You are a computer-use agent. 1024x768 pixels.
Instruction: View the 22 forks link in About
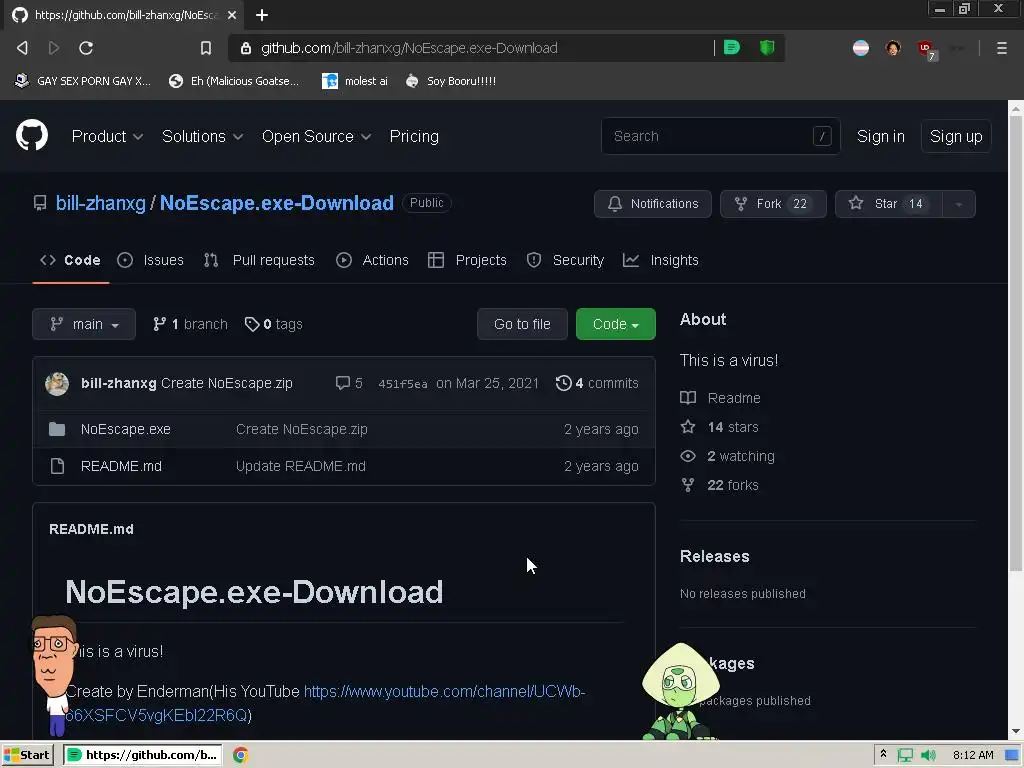click(720, 485)
